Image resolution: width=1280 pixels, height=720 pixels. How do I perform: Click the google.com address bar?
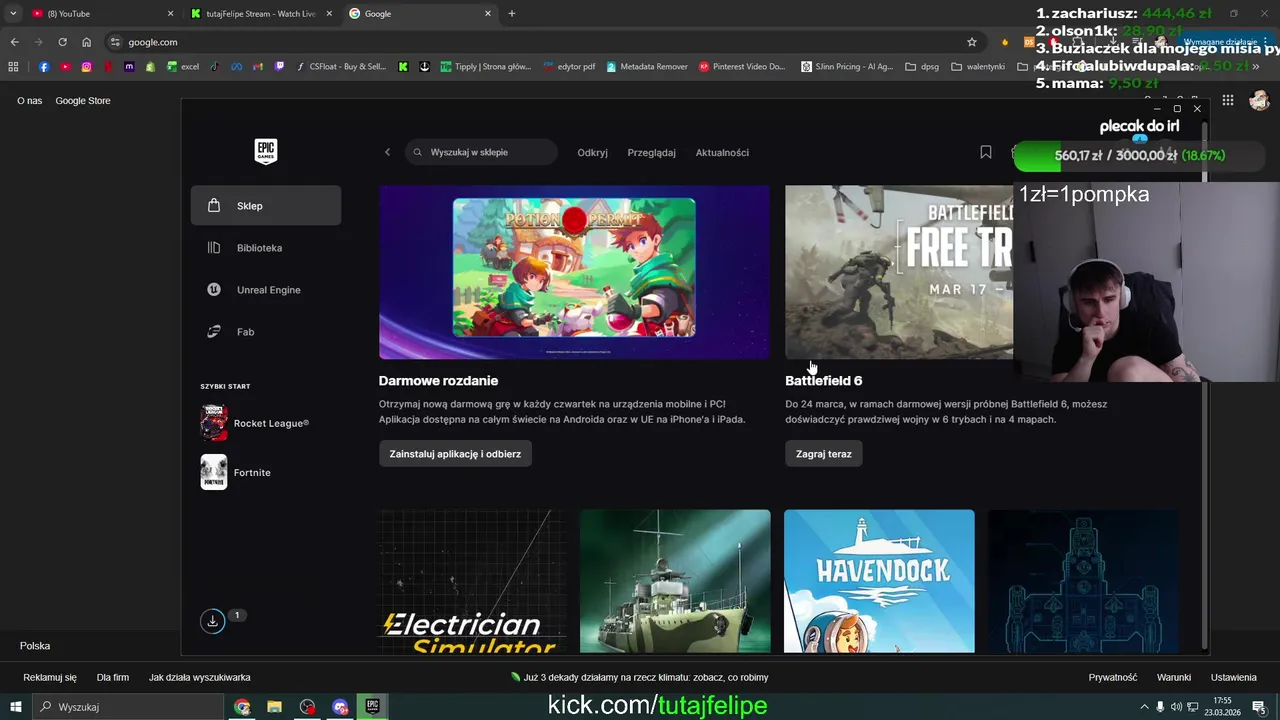[540, 42]
